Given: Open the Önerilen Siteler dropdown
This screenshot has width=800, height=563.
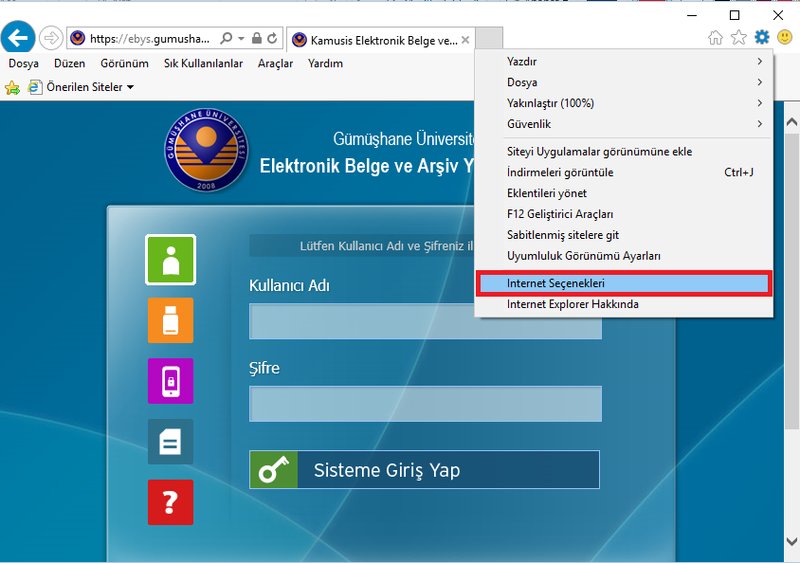Looking at the screenshot, I should (x=88, y=88).
